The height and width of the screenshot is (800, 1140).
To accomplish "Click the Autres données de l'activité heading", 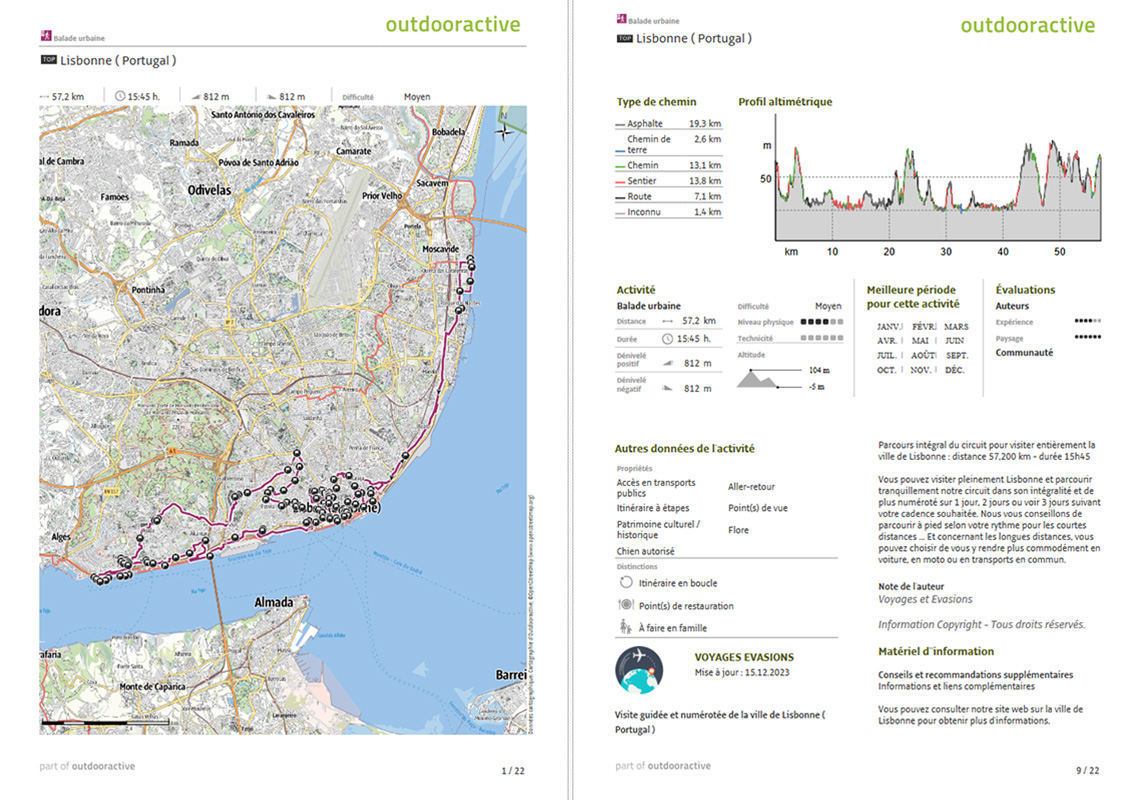I will pyautogui.click(x=685, y=449).
